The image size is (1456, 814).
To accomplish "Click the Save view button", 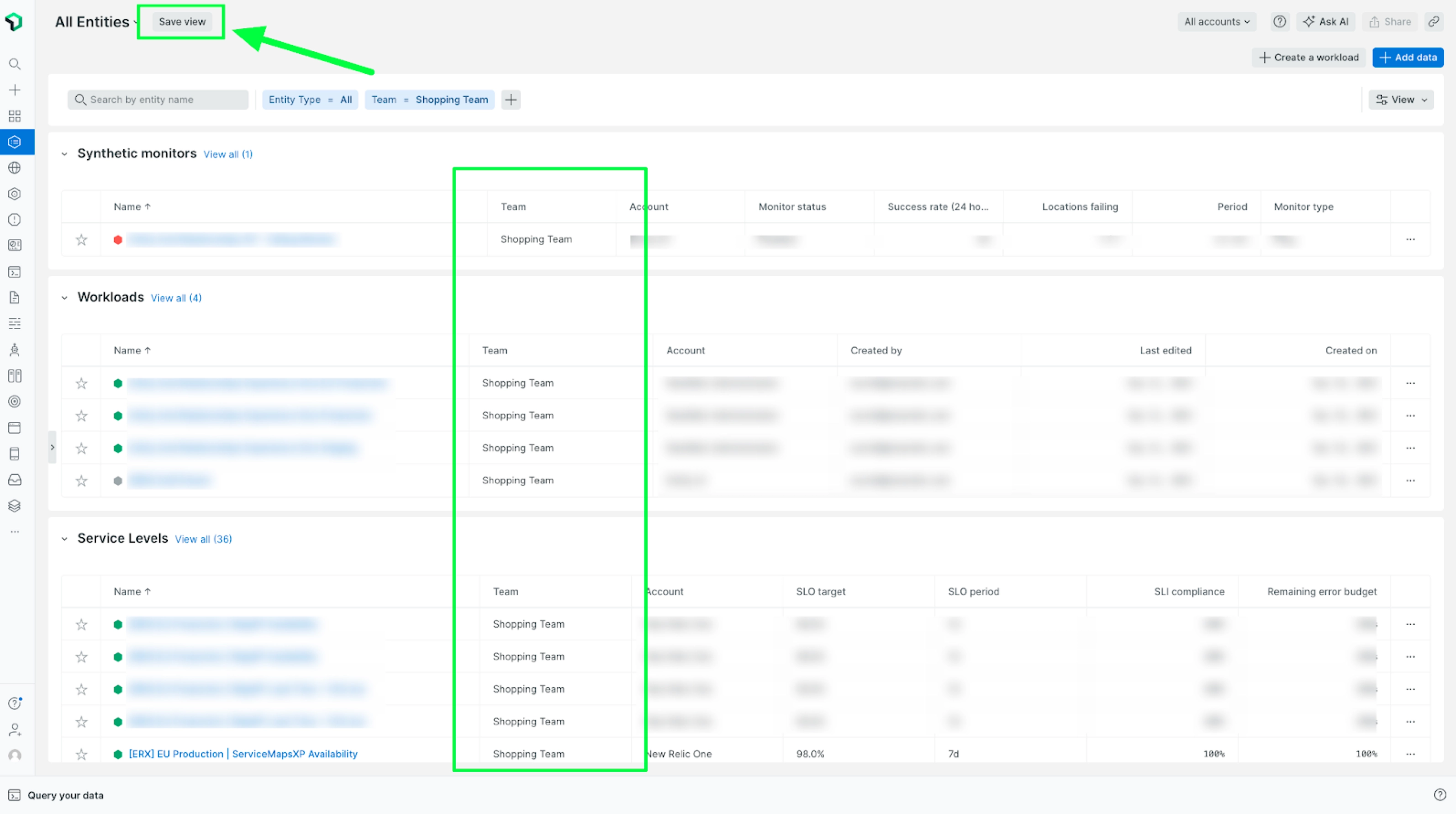I will (182, 21).
